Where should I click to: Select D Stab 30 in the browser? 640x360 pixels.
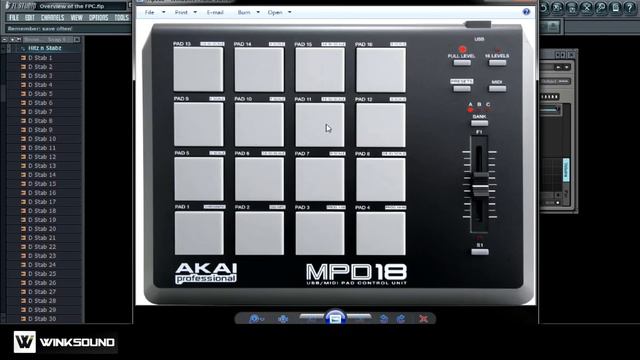(42, 319)
